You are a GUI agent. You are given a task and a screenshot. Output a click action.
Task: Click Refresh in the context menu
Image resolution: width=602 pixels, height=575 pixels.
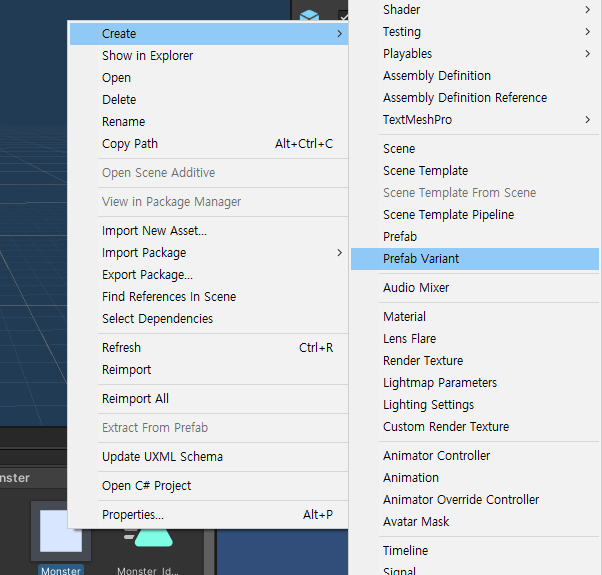[x=208, y=348]
